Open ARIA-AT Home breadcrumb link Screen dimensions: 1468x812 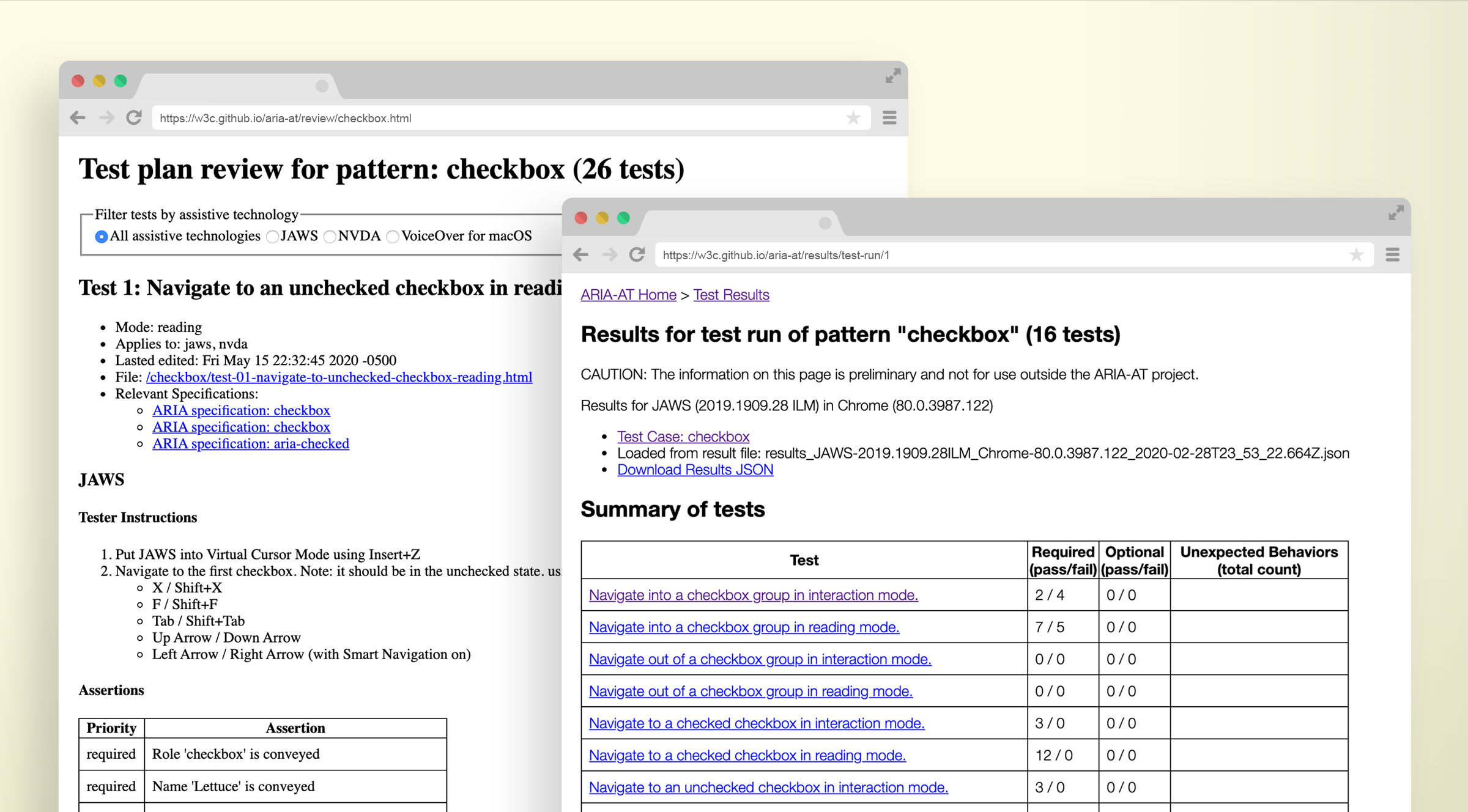tap(628, 295)
